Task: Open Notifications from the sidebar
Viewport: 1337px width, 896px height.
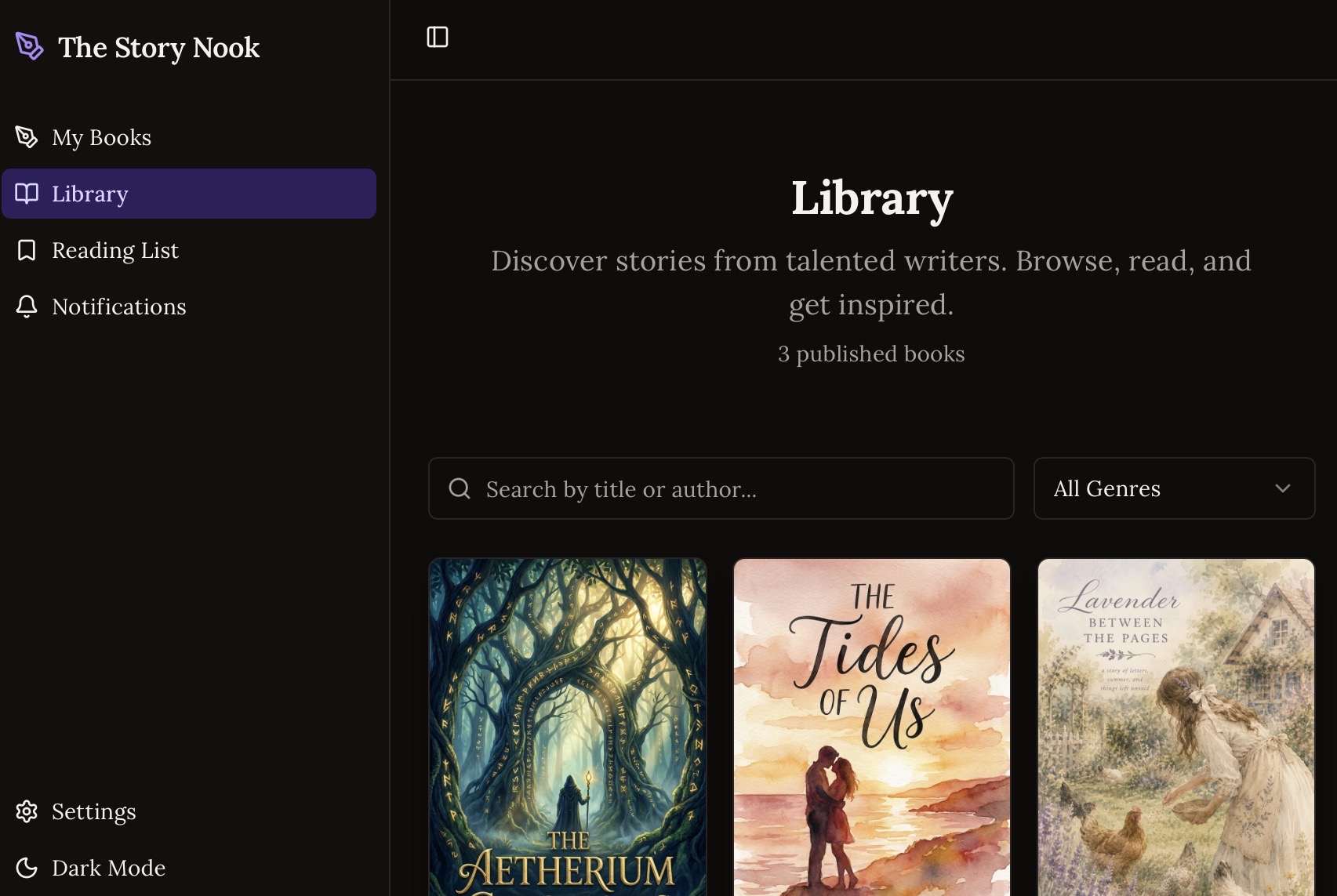Action: pos(189,307)
